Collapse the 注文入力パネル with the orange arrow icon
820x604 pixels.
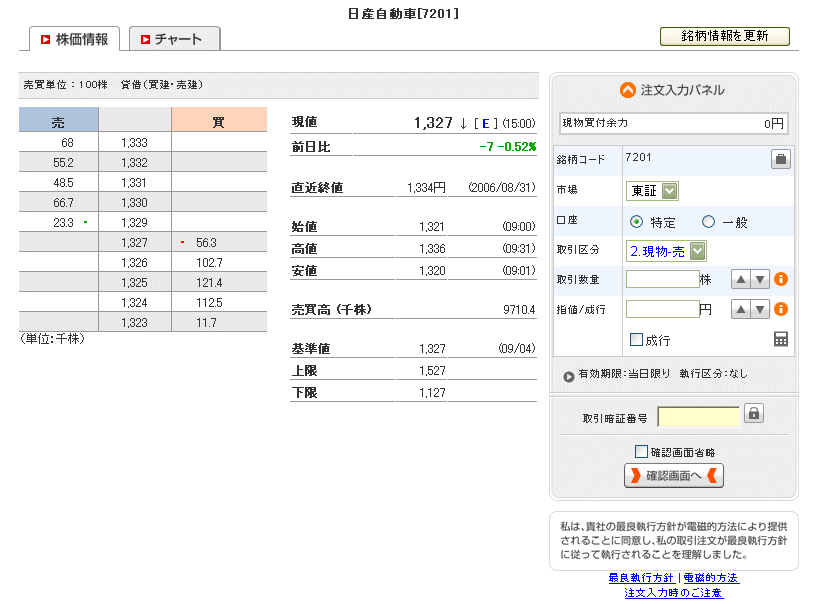(628, 90)
